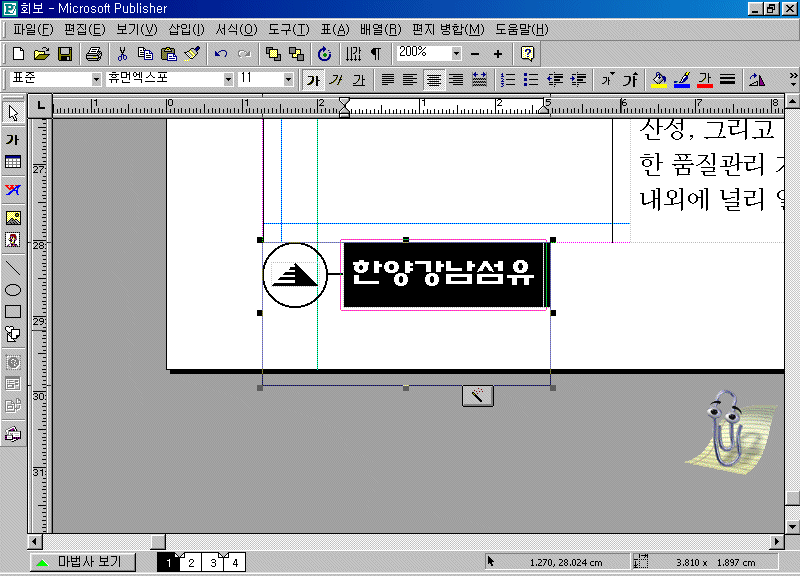Open the 파일(F) menu
This screenshot has height=576, width=800.
tap(33, 29)
